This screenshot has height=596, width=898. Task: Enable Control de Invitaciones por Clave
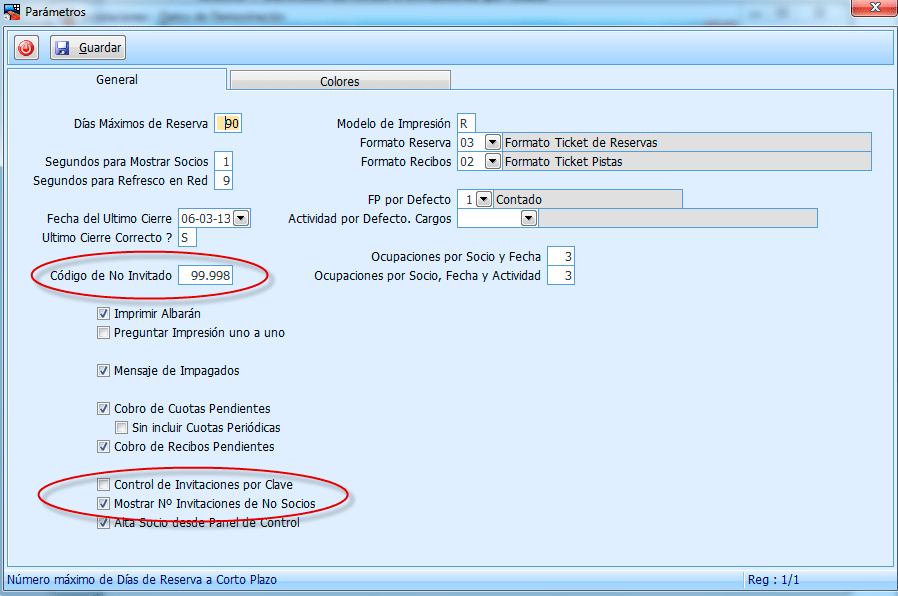pyautogui.click(x=103, y=485)
